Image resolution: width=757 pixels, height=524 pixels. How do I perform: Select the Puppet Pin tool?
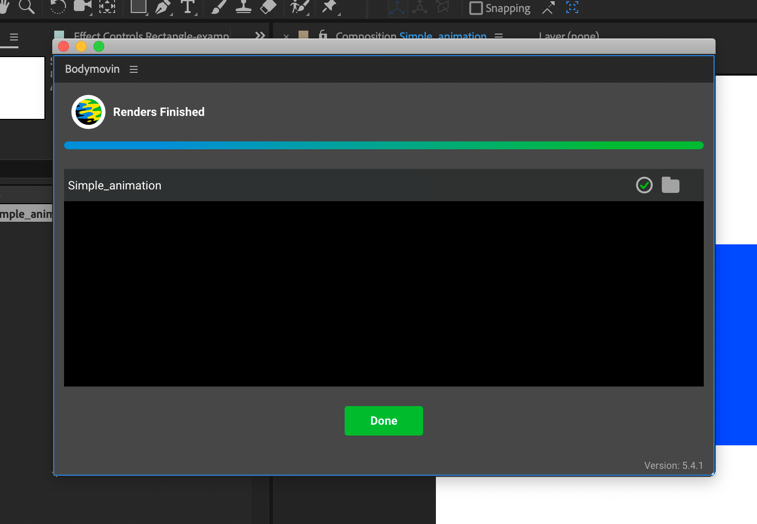329,7
